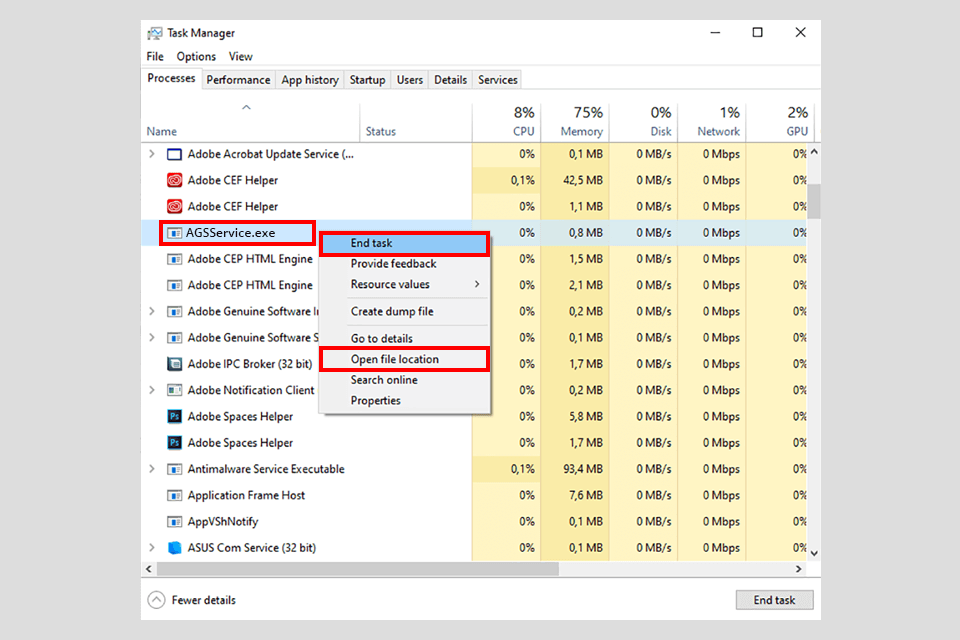Expand the Antimalware Service Executable group
Screen dimensions: 960x640
tap(152, 469)
